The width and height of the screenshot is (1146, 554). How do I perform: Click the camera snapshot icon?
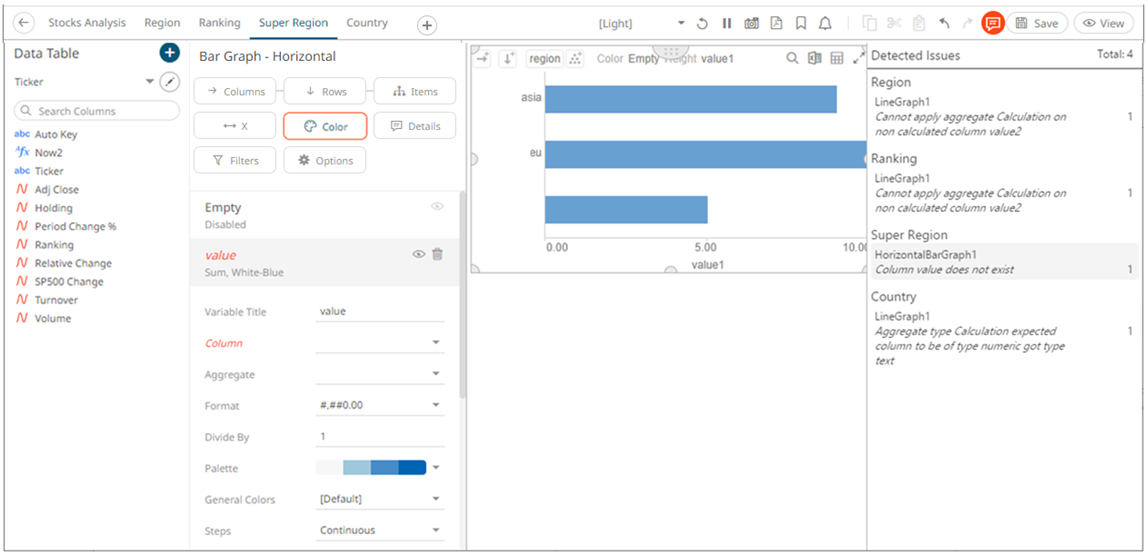coord(751,23)
